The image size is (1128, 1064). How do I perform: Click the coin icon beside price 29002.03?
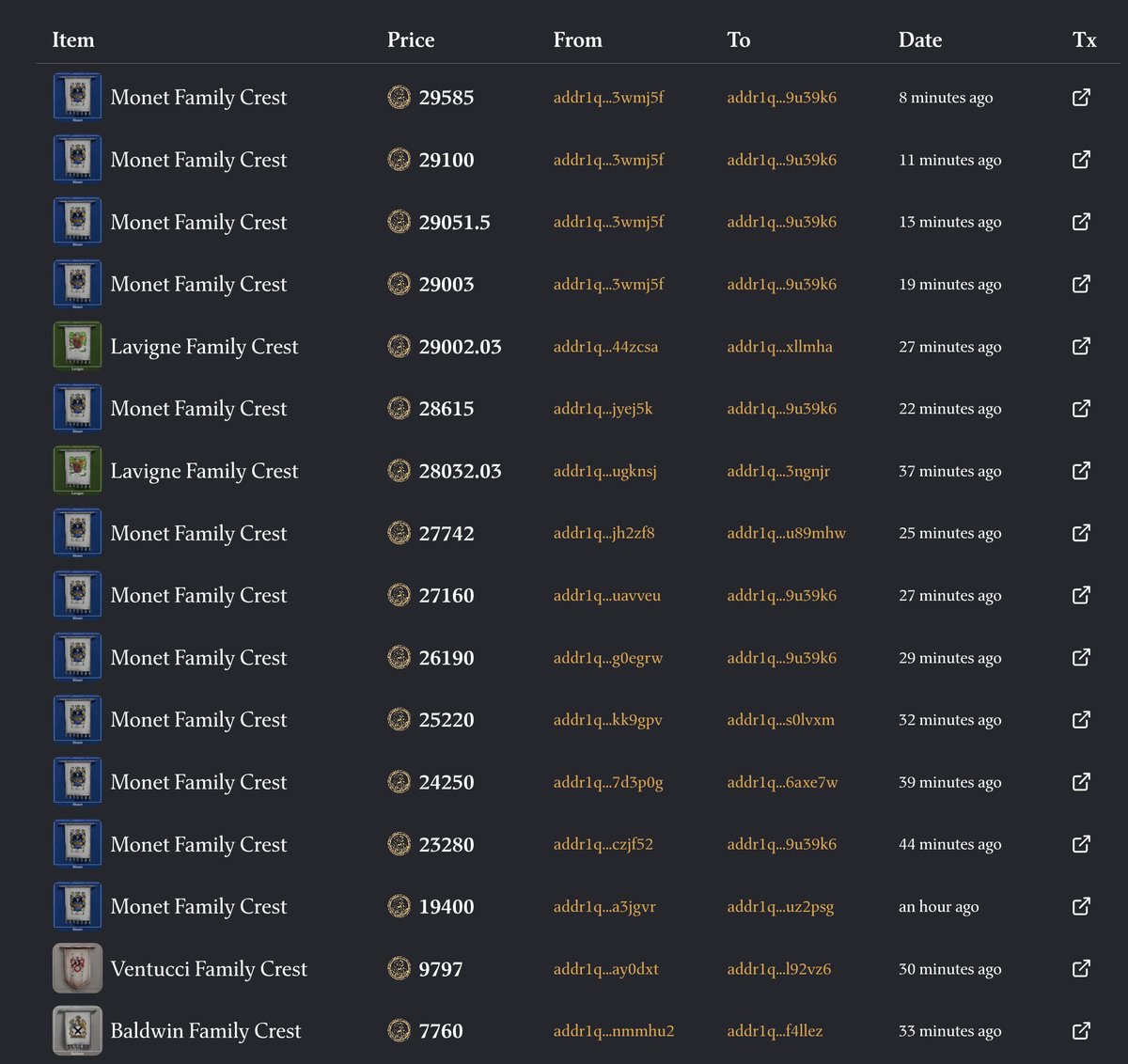[399, 346]
